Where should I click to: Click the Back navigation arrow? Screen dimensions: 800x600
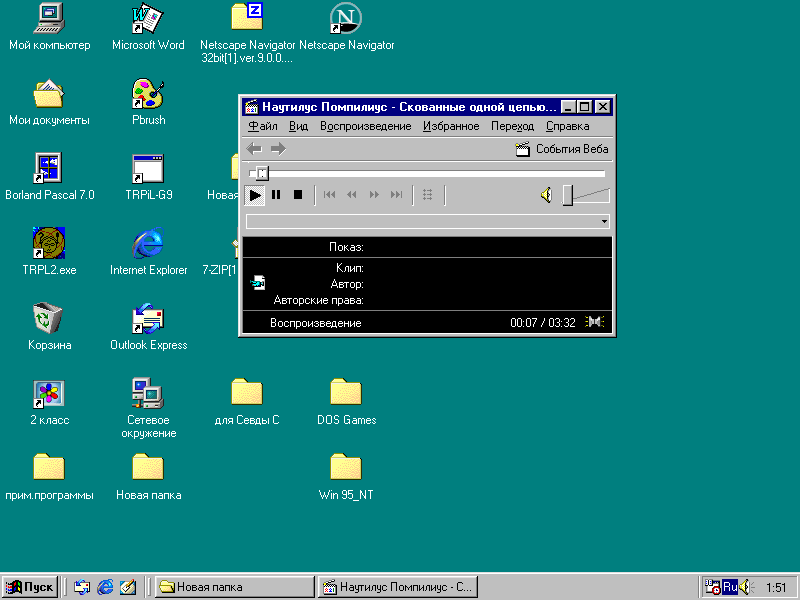pos(252,148)
